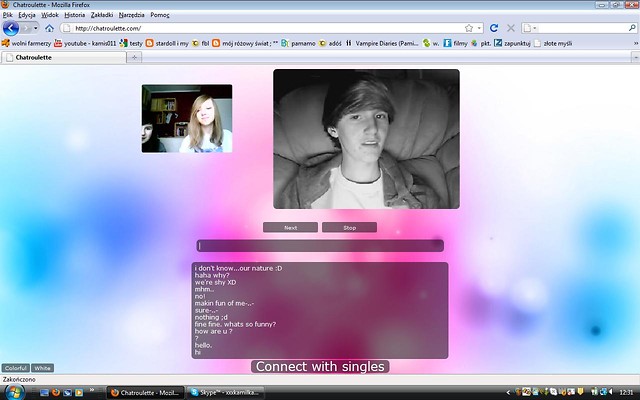Open the Widok menu
The width and height of the screenshot is (640, 400).
point(50,15)
